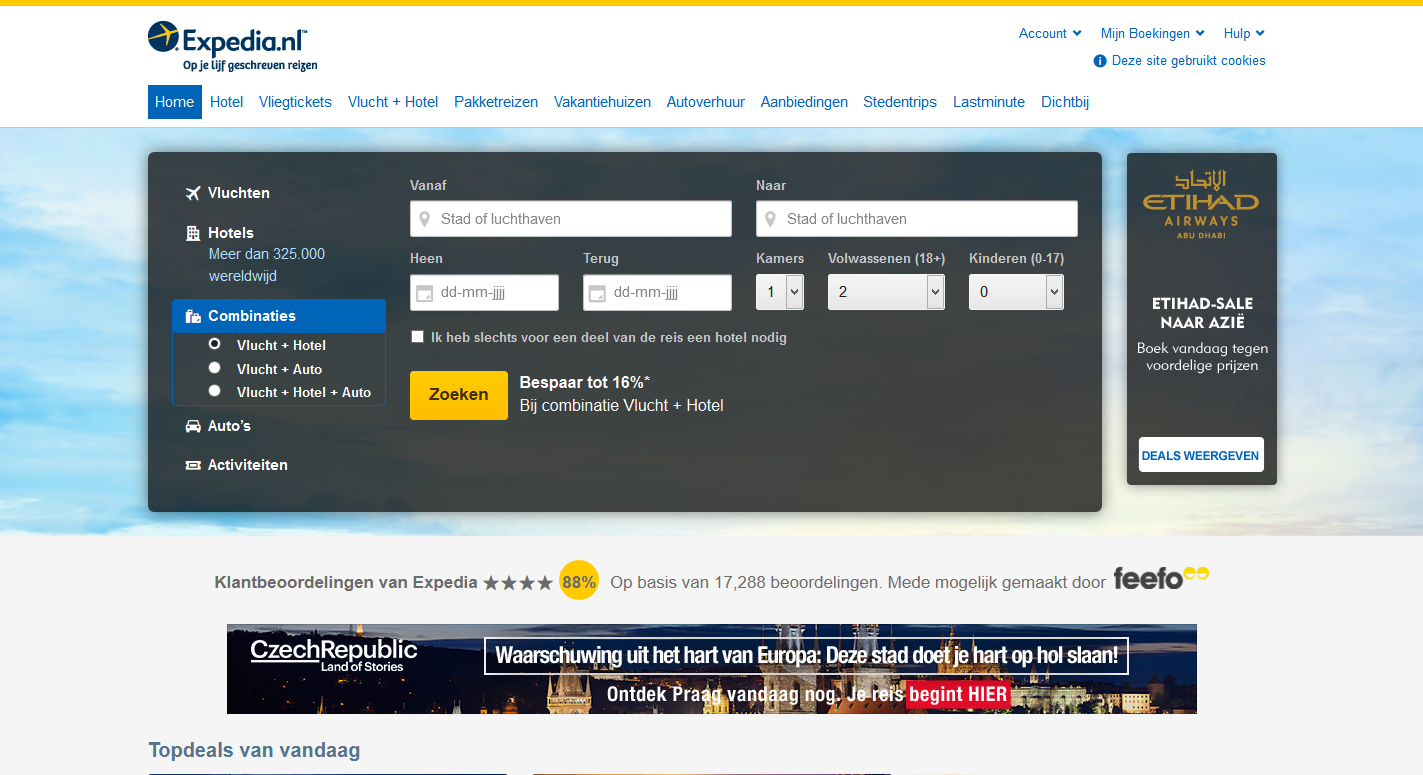
Task: Click the building icon next to Hotels
Action: [193, 233]
